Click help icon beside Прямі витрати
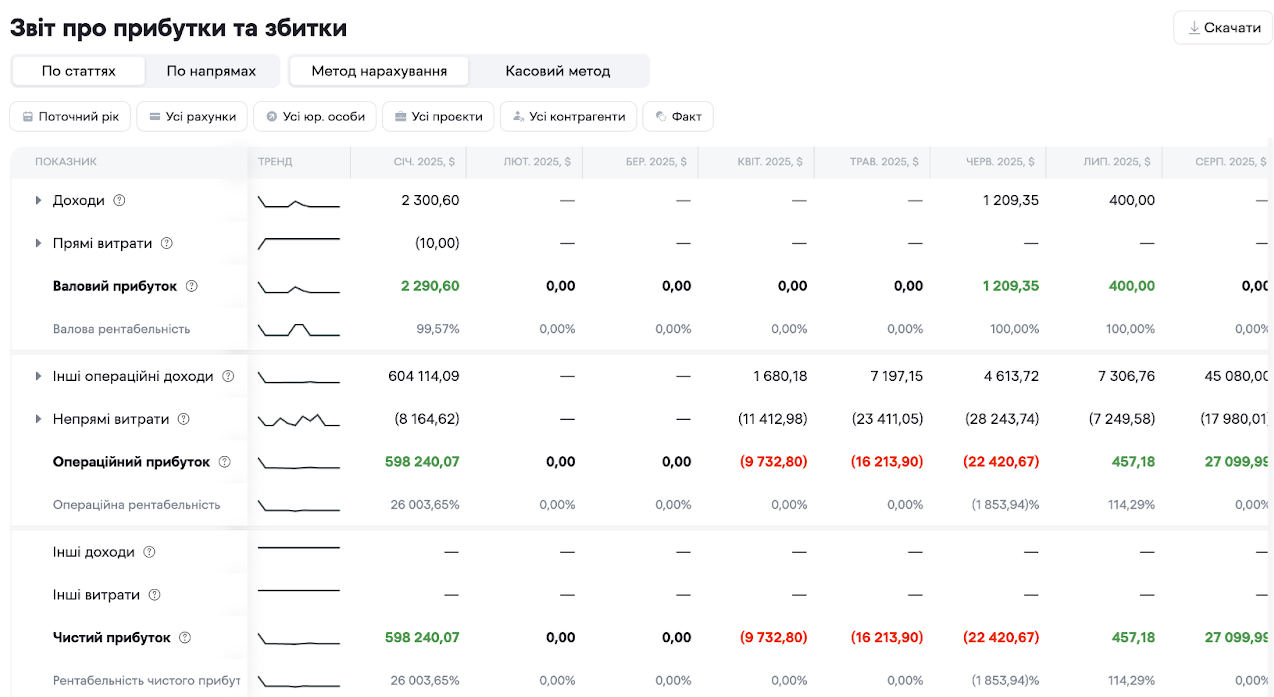Screen dimensions: 1274x697 click(x=167, y=243)
